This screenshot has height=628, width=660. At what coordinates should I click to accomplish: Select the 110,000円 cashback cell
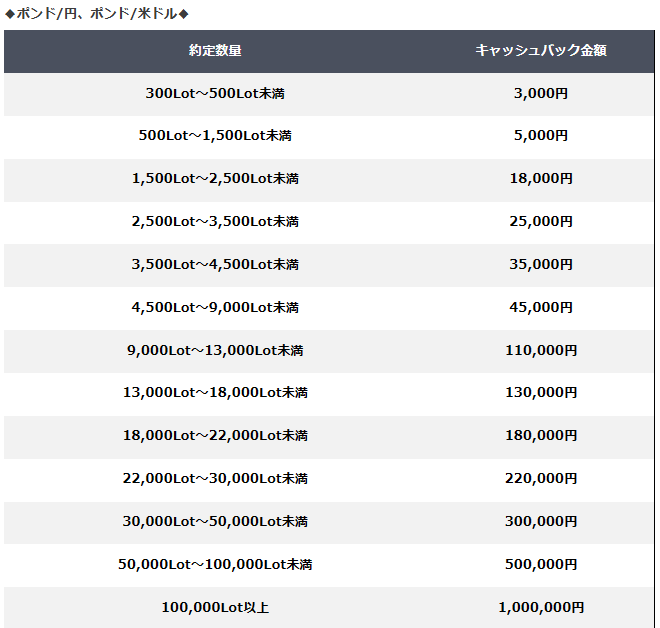click(540, 351)
